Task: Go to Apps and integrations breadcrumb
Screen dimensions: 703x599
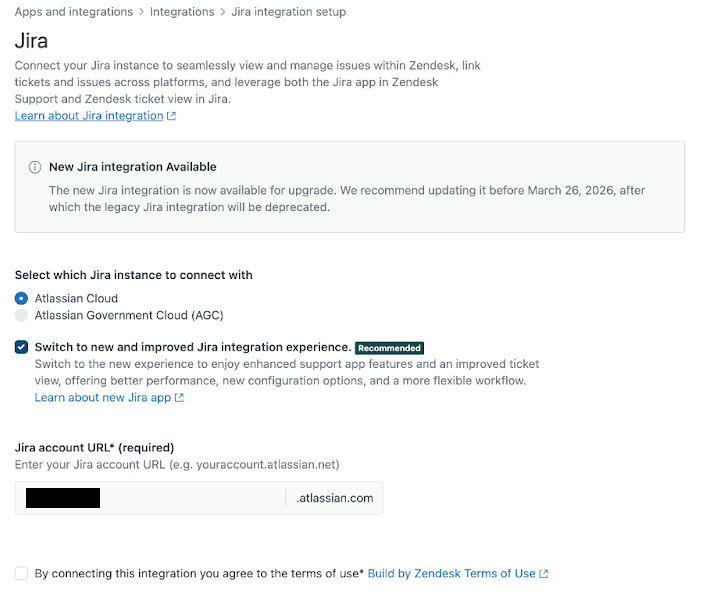Action: (x=74, y=12)
